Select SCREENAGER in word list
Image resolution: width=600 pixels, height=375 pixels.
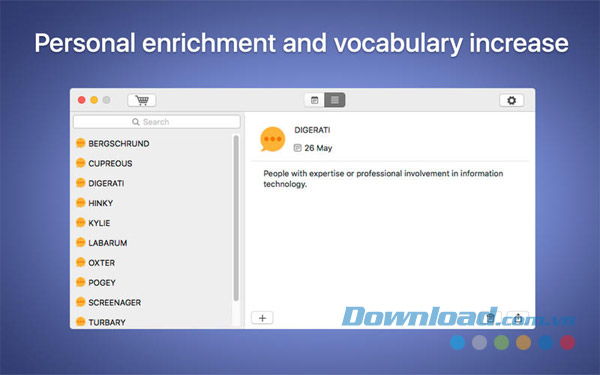click(x=114, y=303)
